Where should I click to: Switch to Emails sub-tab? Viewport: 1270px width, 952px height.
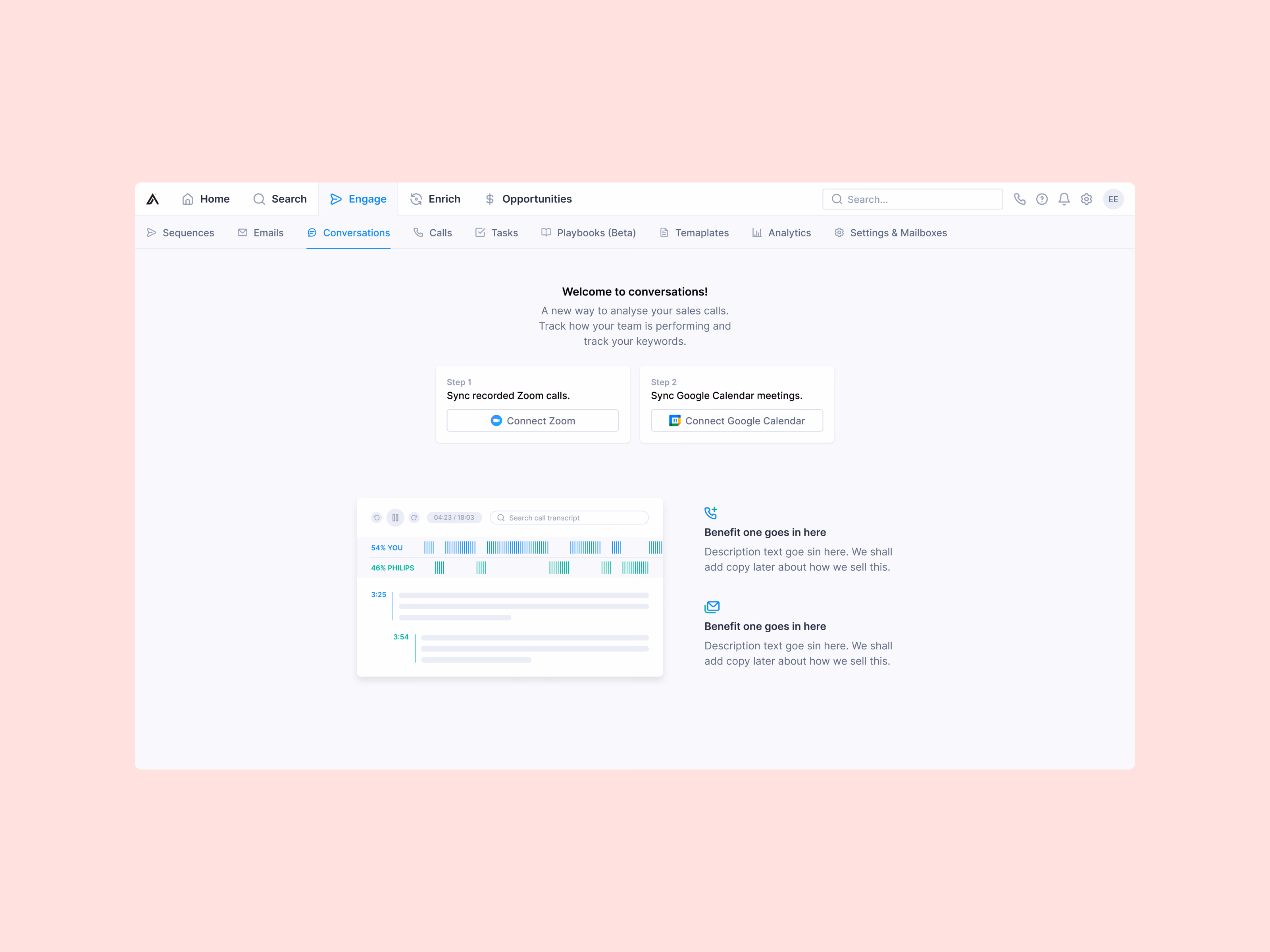coord(261,232)
